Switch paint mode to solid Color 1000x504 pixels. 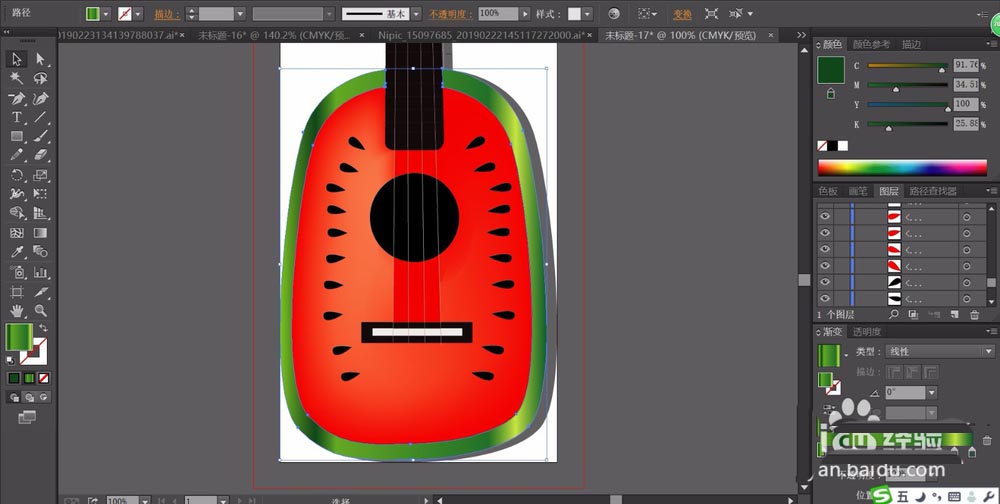tap(14, 378)
